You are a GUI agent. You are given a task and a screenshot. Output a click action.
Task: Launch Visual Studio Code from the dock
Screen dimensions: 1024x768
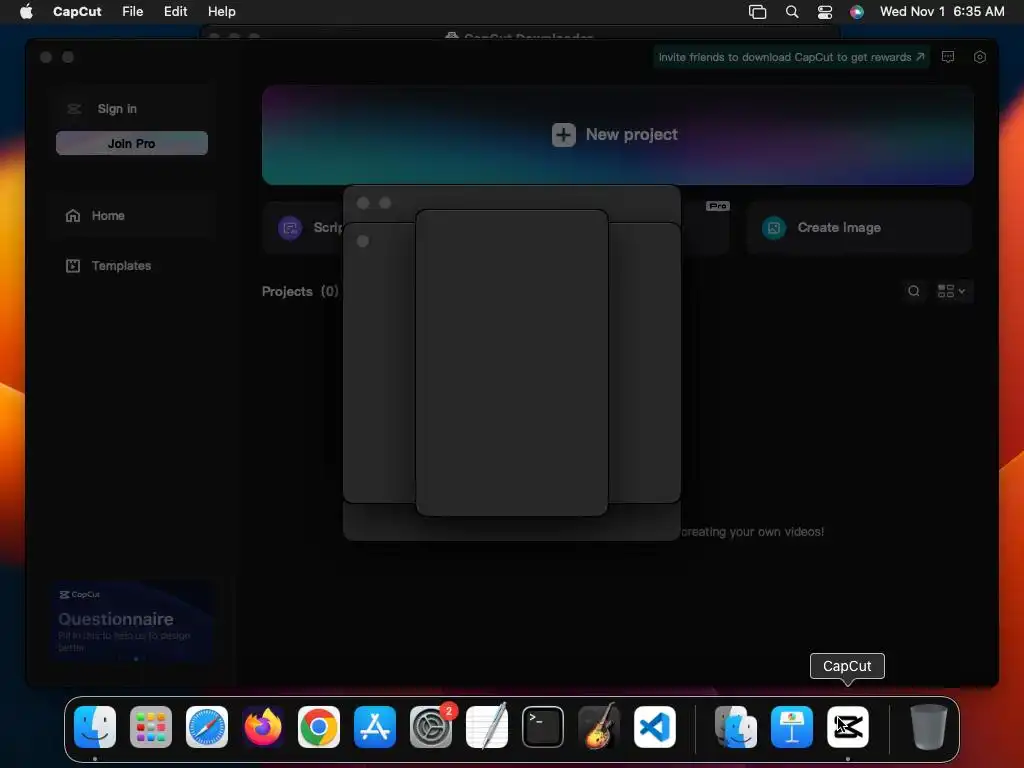pyautogui.click(x=654, y=727)
